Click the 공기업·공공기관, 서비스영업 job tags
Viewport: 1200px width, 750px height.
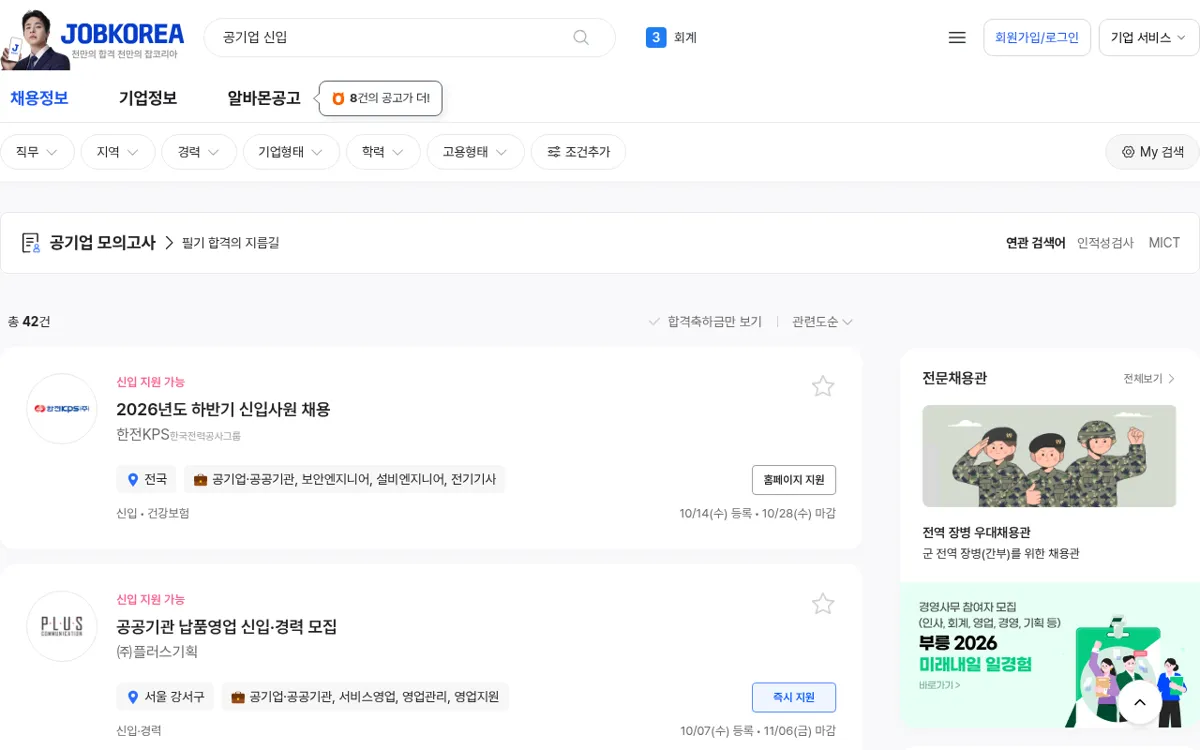tap(365, 696)
